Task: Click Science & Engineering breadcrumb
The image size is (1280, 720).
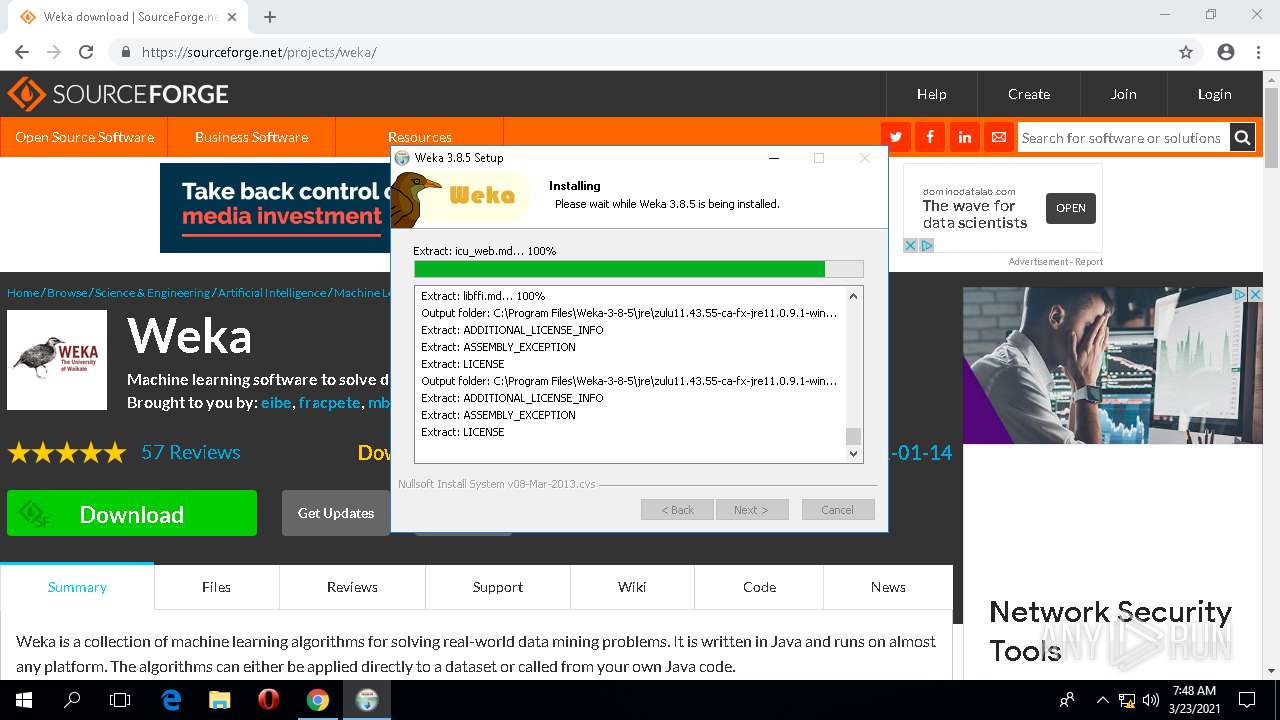Action: (x=152, y=293)
